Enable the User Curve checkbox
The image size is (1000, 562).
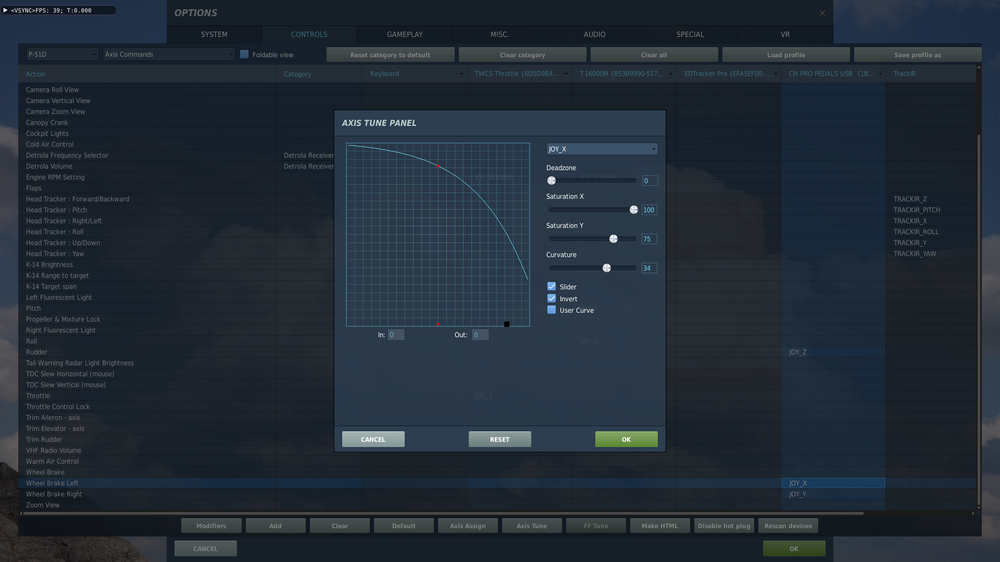pyautogui.click(x=552, y=310)
